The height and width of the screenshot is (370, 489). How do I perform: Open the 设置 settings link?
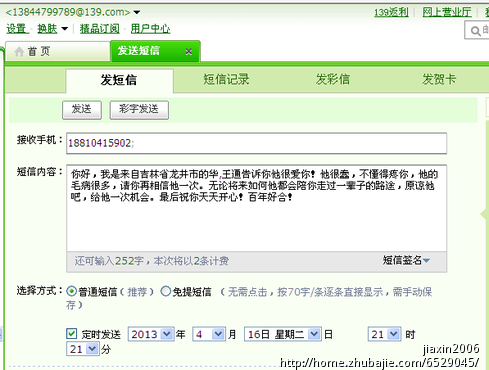pyautogui.click(x=16, y=29)
